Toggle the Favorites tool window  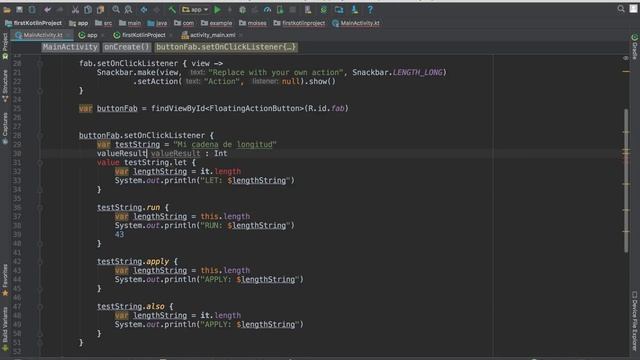coord(5,280)
